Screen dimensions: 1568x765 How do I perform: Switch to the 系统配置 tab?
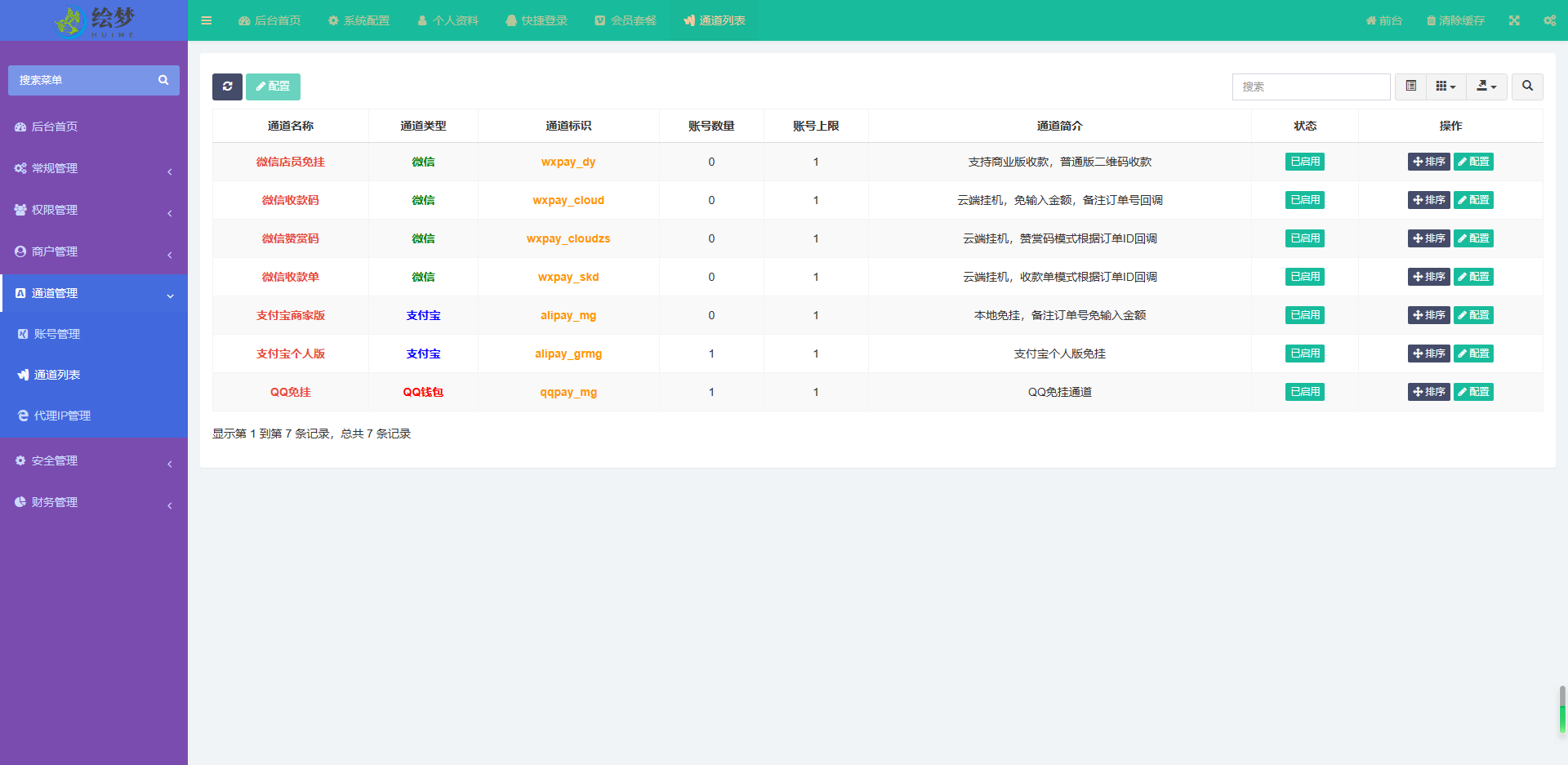359,20
